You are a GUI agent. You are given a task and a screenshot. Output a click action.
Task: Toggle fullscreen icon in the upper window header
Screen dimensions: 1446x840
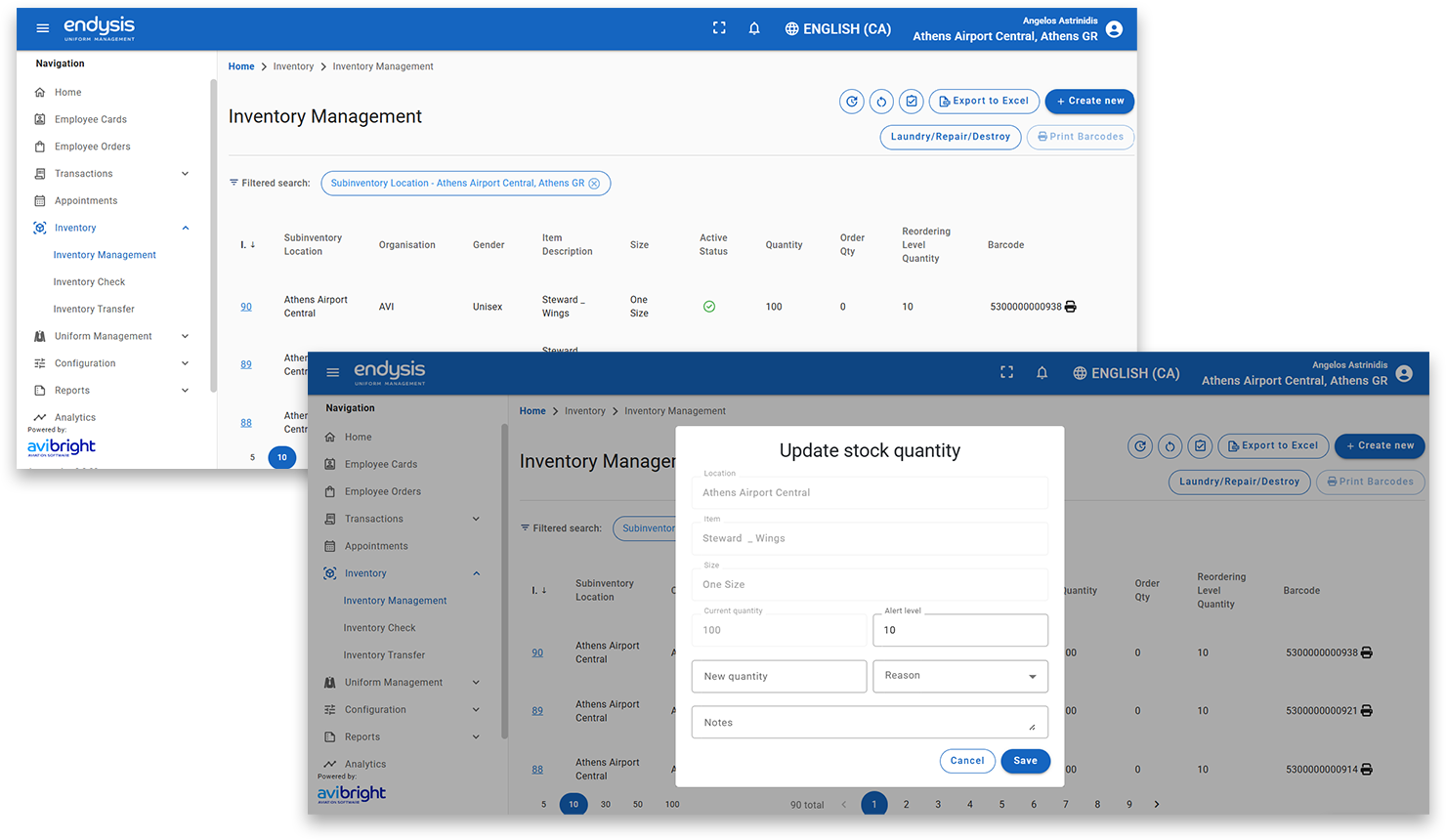[x=719, y=28]
